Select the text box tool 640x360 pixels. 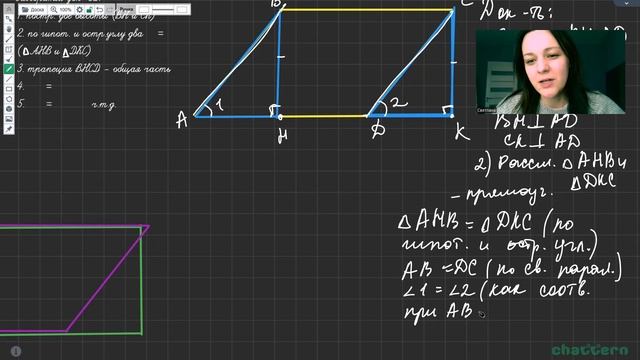[x=9, y=49]
